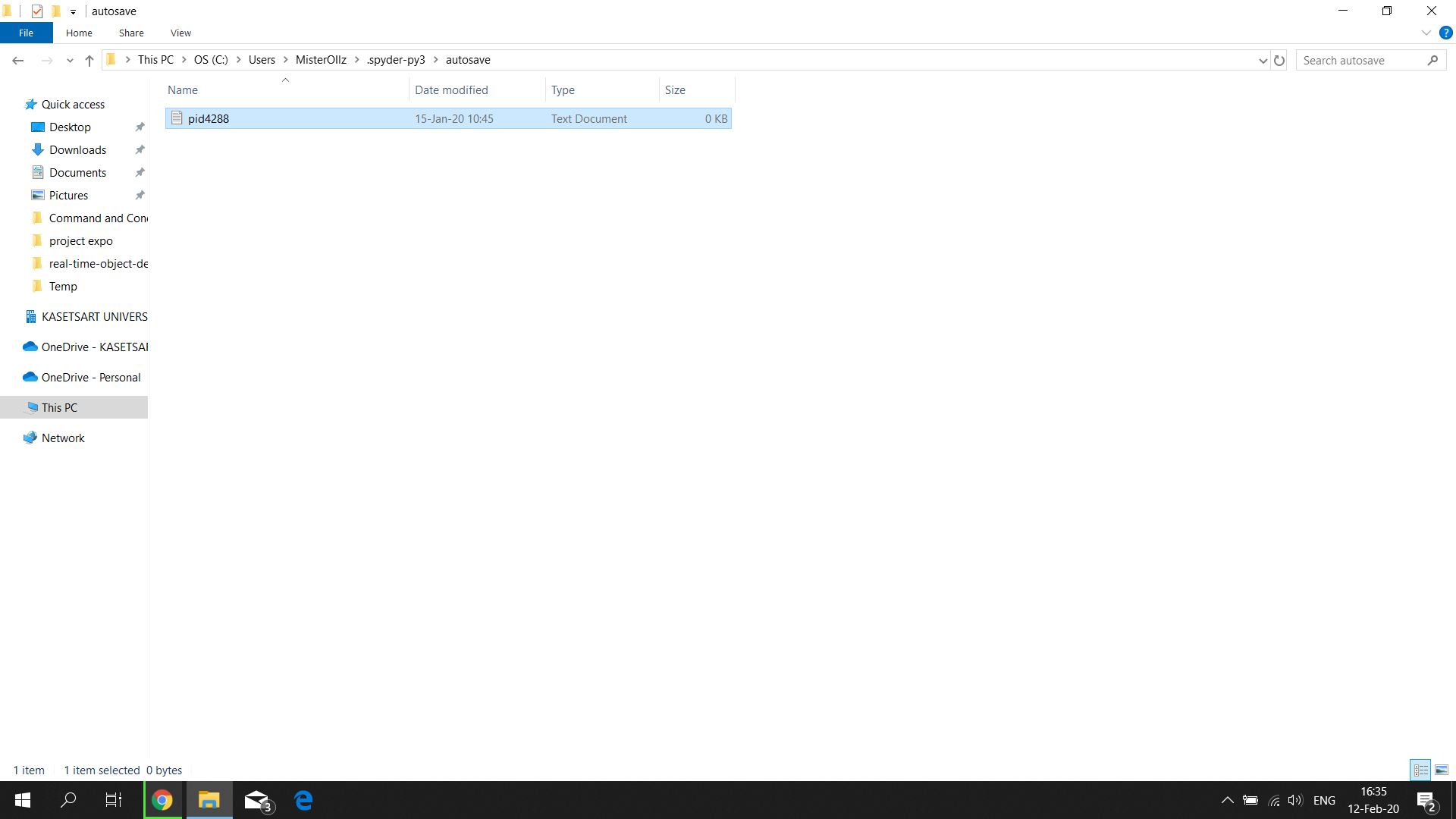Switch to Large icons view layout
Viewport: 1456px width, 819px height.
(1442, 770)
